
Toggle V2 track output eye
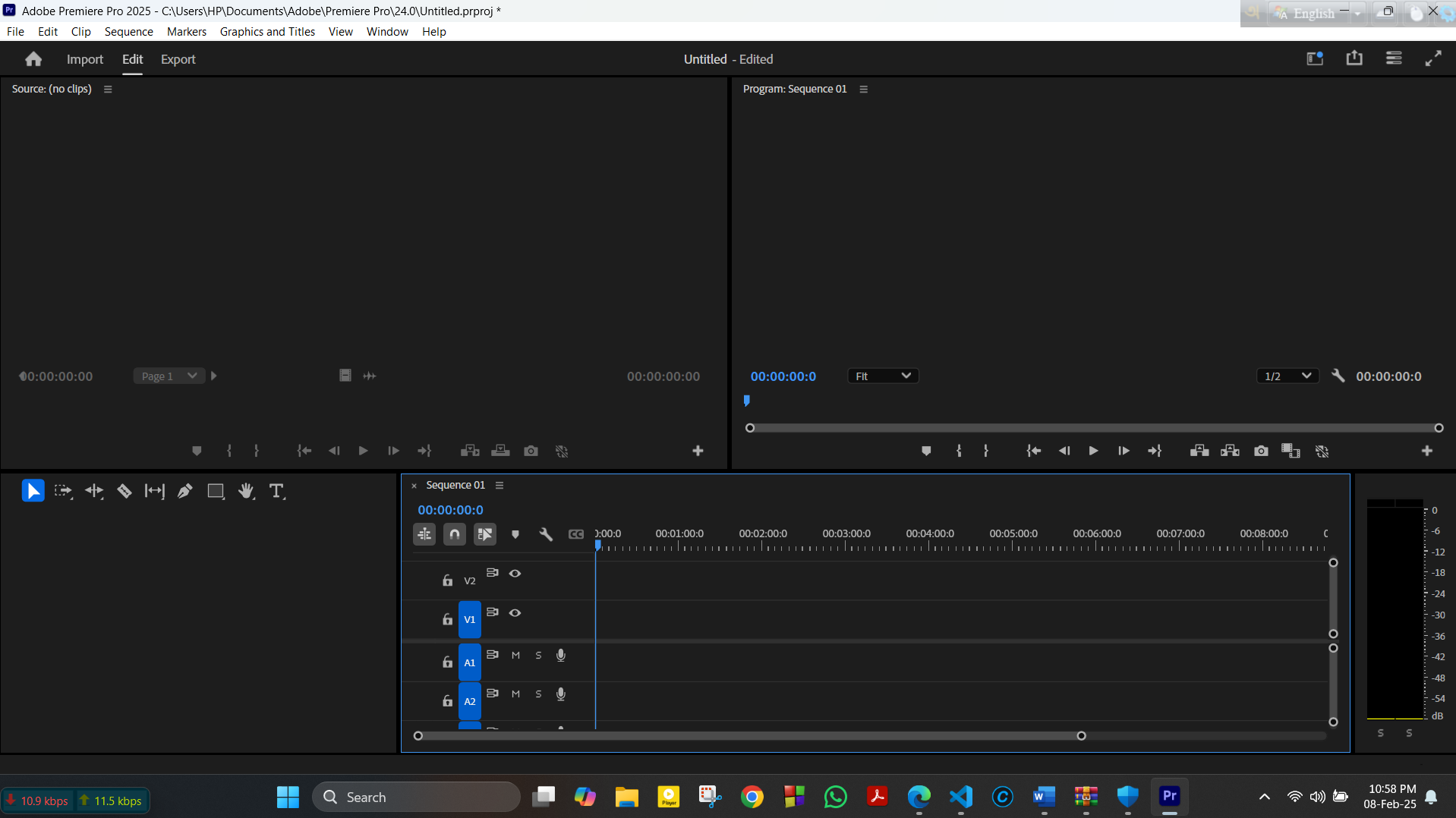tap(515, 573)
